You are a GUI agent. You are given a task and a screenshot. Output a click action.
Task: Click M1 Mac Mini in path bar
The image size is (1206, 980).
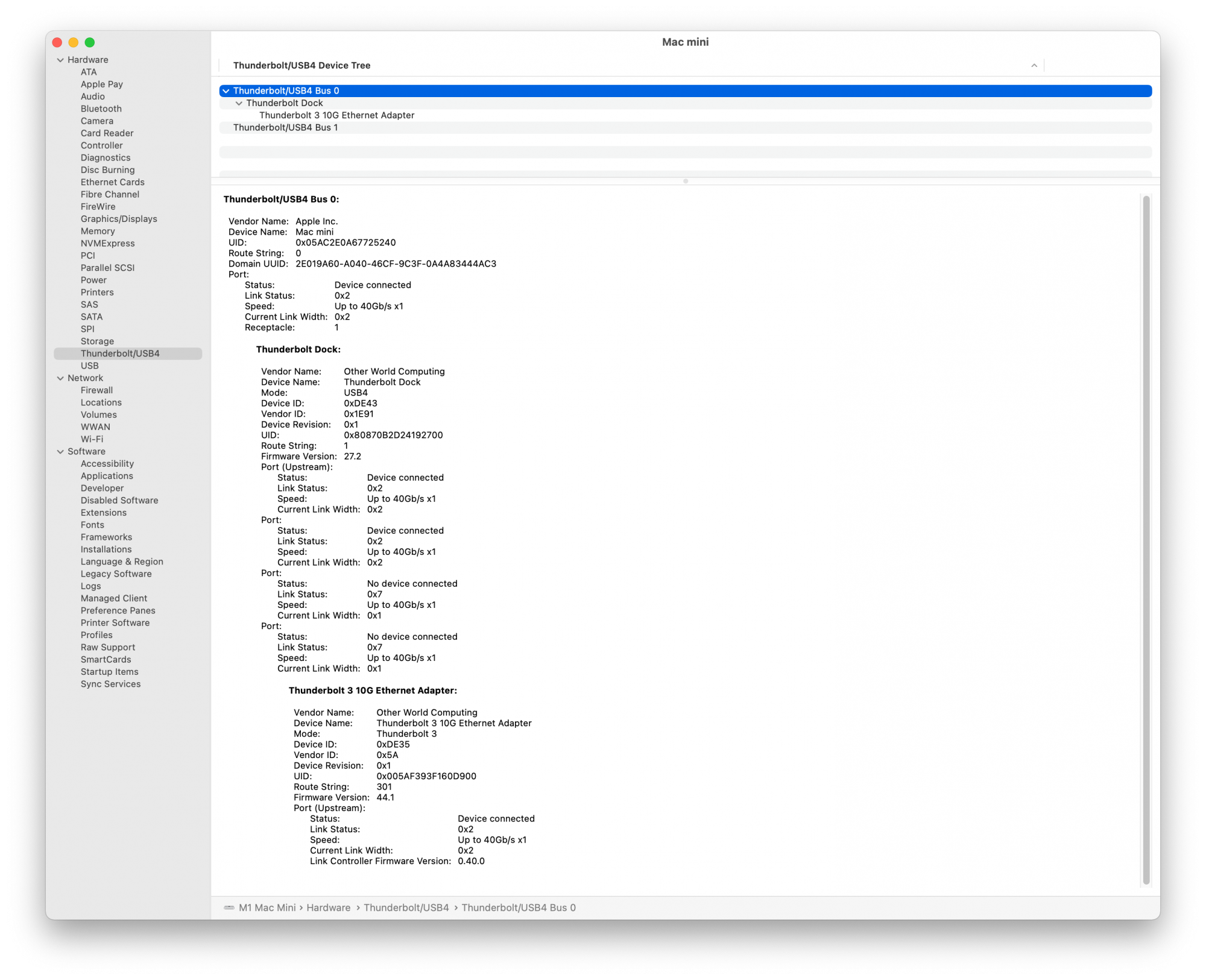(x=267, y=908)
